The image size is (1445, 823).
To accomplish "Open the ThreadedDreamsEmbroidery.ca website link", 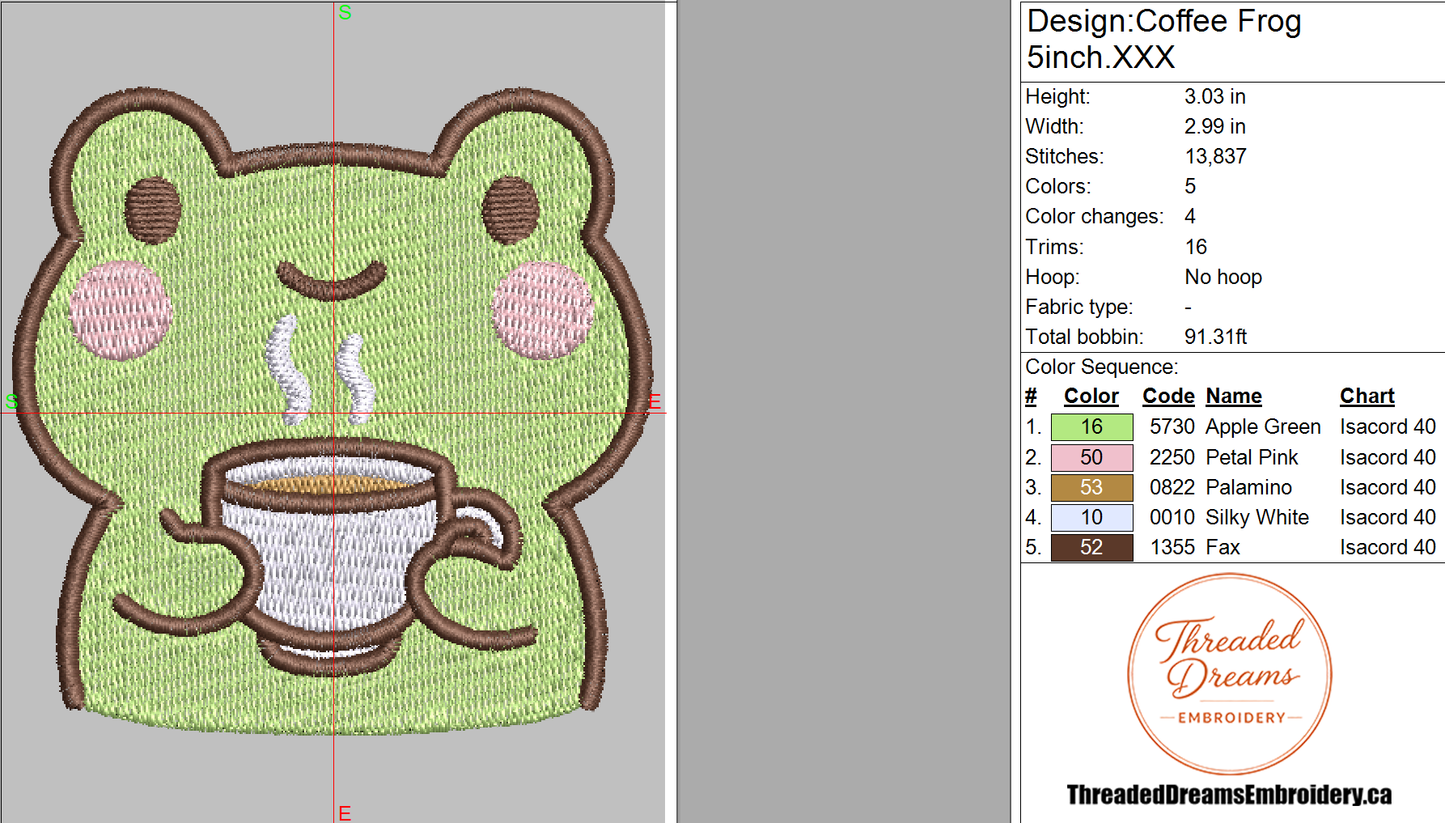I will point(1229,795).
